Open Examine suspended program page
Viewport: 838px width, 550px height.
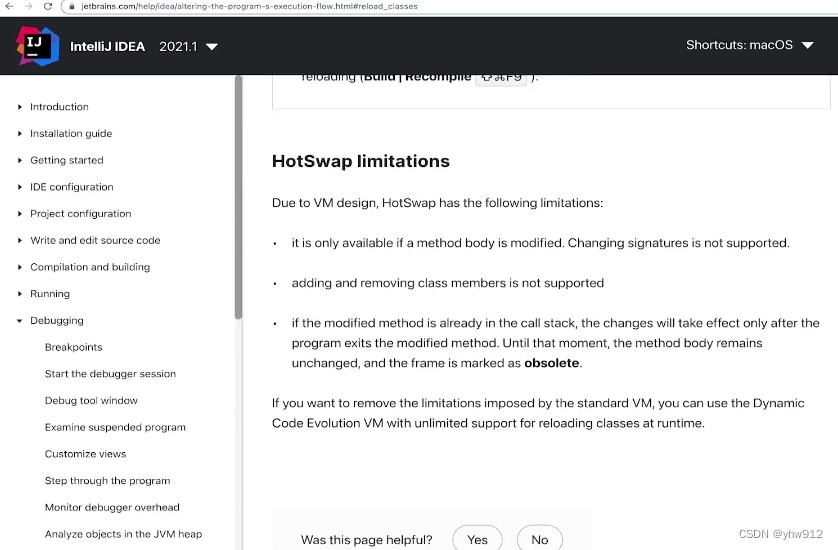115,428
